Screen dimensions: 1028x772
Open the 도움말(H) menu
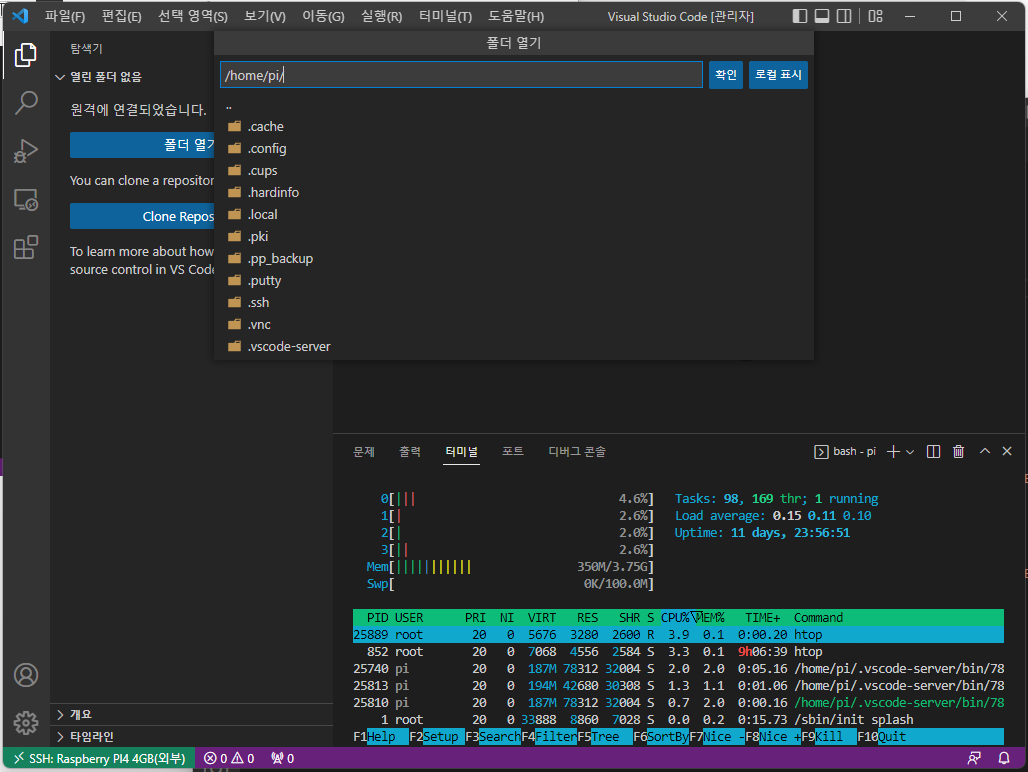click(x=516, y=16)
